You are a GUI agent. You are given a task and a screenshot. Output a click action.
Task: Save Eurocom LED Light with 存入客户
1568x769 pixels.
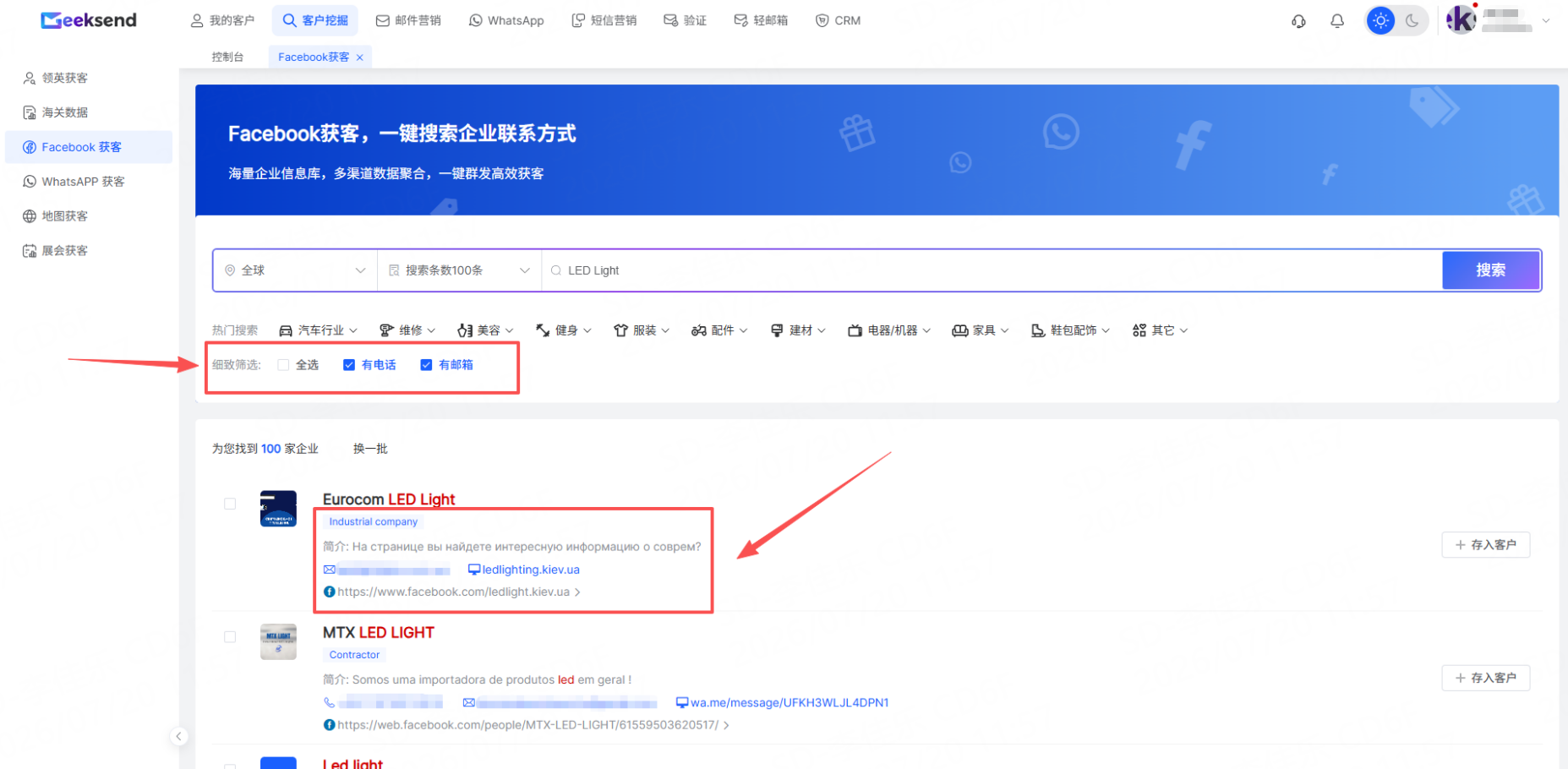pyautogui.click(x=1486, y=545)
